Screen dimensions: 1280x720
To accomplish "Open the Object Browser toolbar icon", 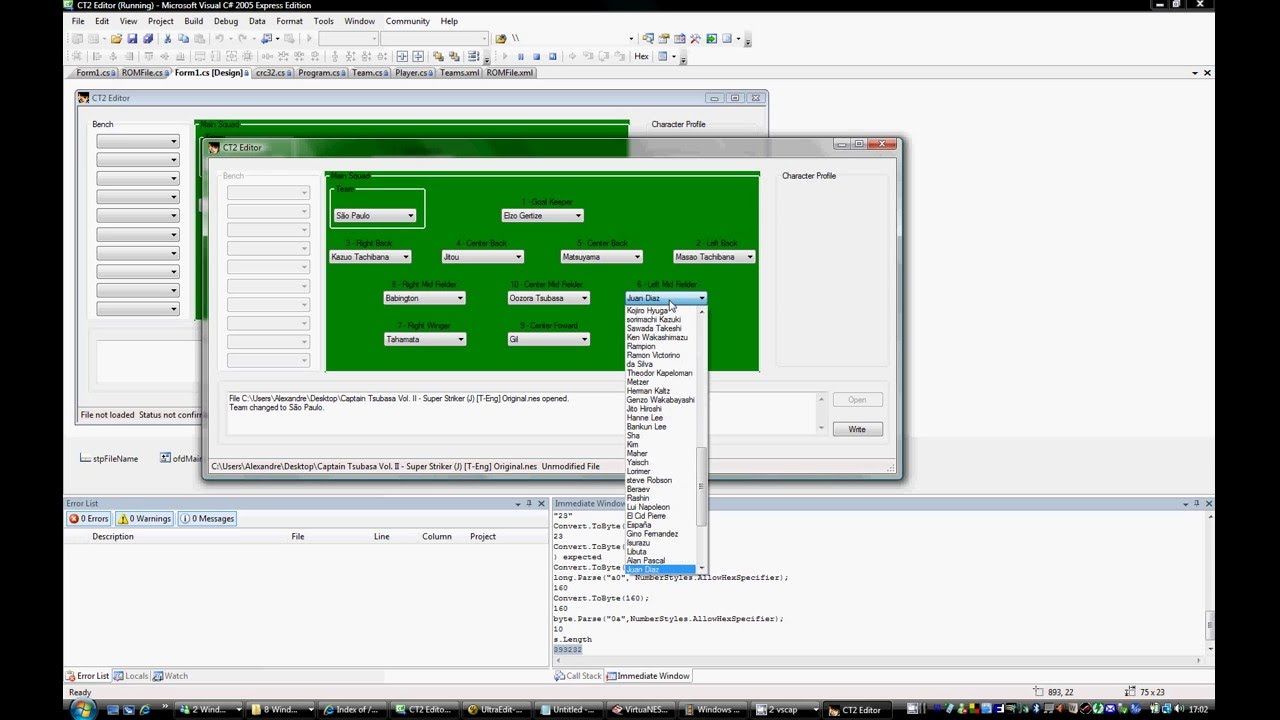I will point(679,39).
